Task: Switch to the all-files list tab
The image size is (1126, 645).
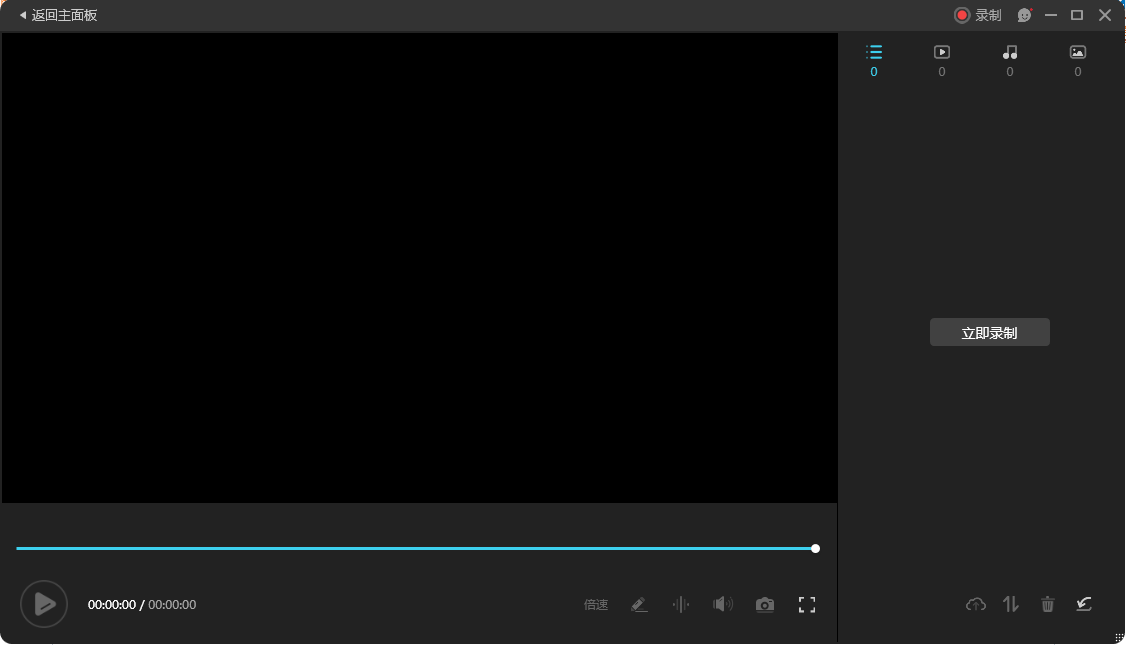Action: tap(874, 60)
